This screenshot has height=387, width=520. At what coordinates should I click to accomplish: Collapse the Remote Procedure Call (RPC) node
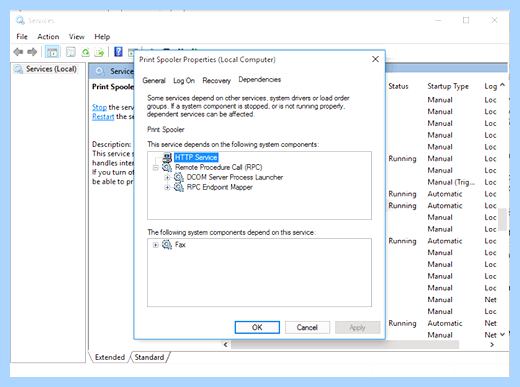[x=155, y=168]
